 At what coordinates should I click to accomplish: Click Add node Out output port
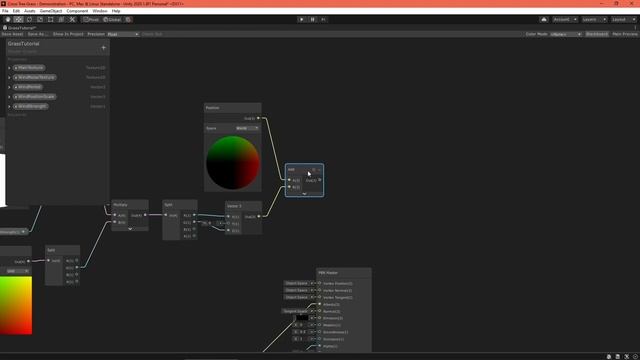(x=320, y=180)
